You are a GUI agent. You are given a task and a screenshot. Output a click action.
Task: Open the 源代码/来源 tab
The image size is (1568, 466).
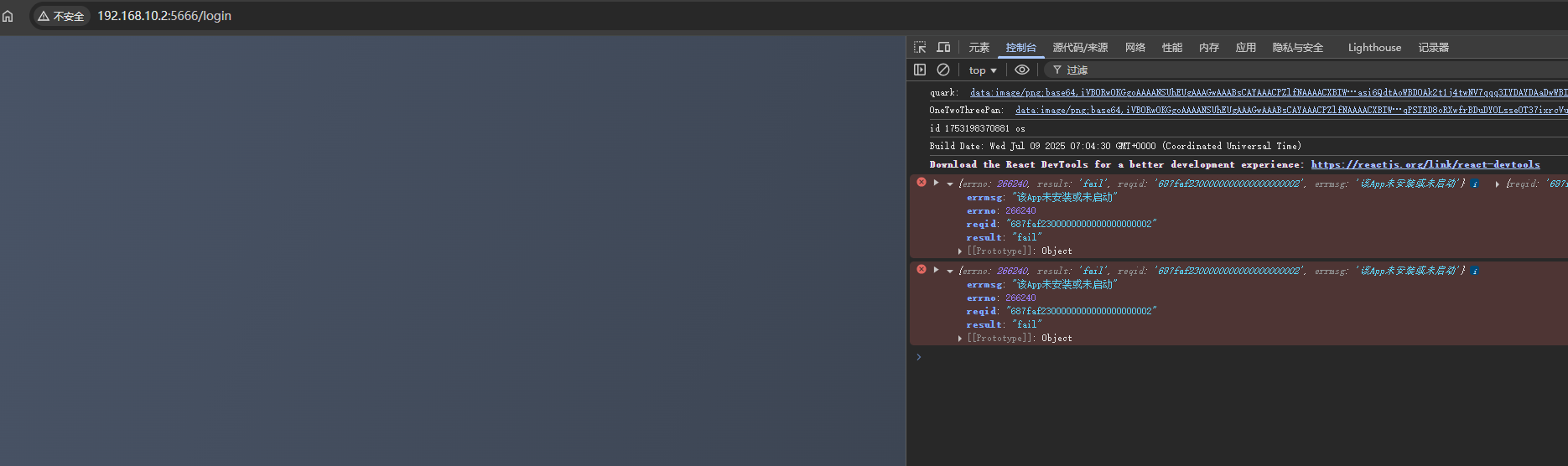click(x=1080, y=48)
